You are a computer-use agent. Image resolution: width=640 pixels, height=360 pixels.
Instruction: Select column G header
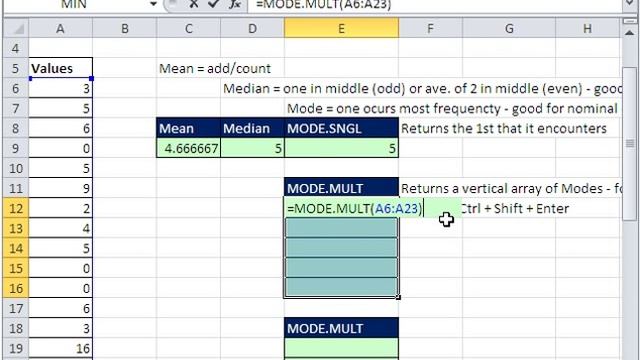509,29
